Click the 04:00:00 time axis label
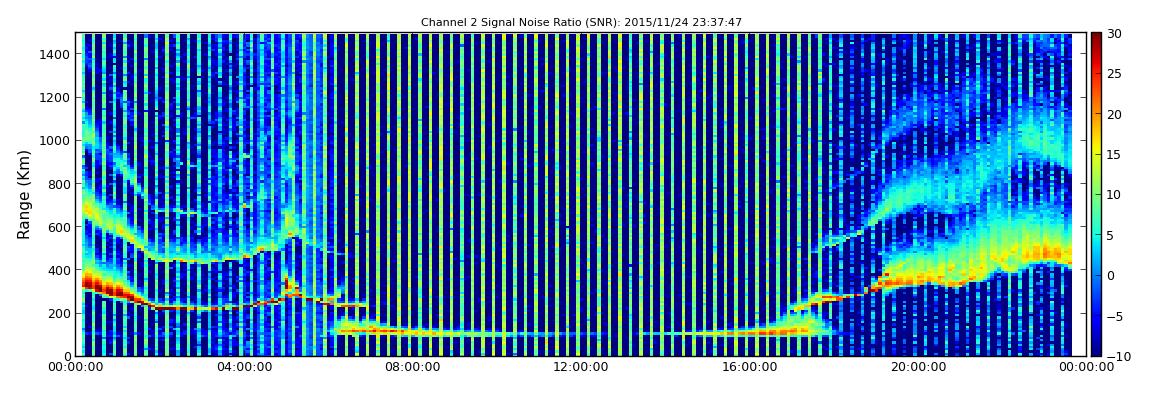The height and width of the screenshot is (407, 1150). coord(245,367)
